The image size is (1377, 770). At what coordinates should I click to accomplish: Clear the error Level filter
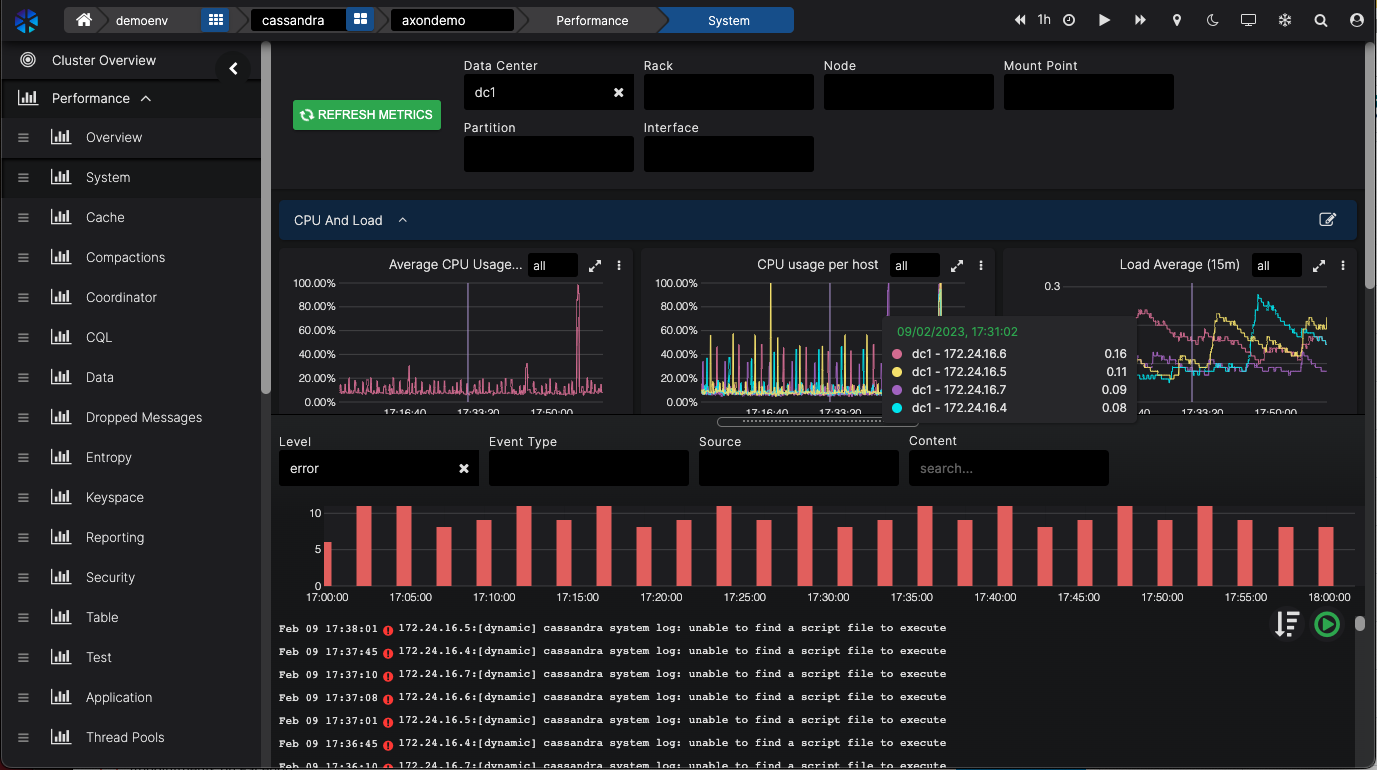point(464,468)
